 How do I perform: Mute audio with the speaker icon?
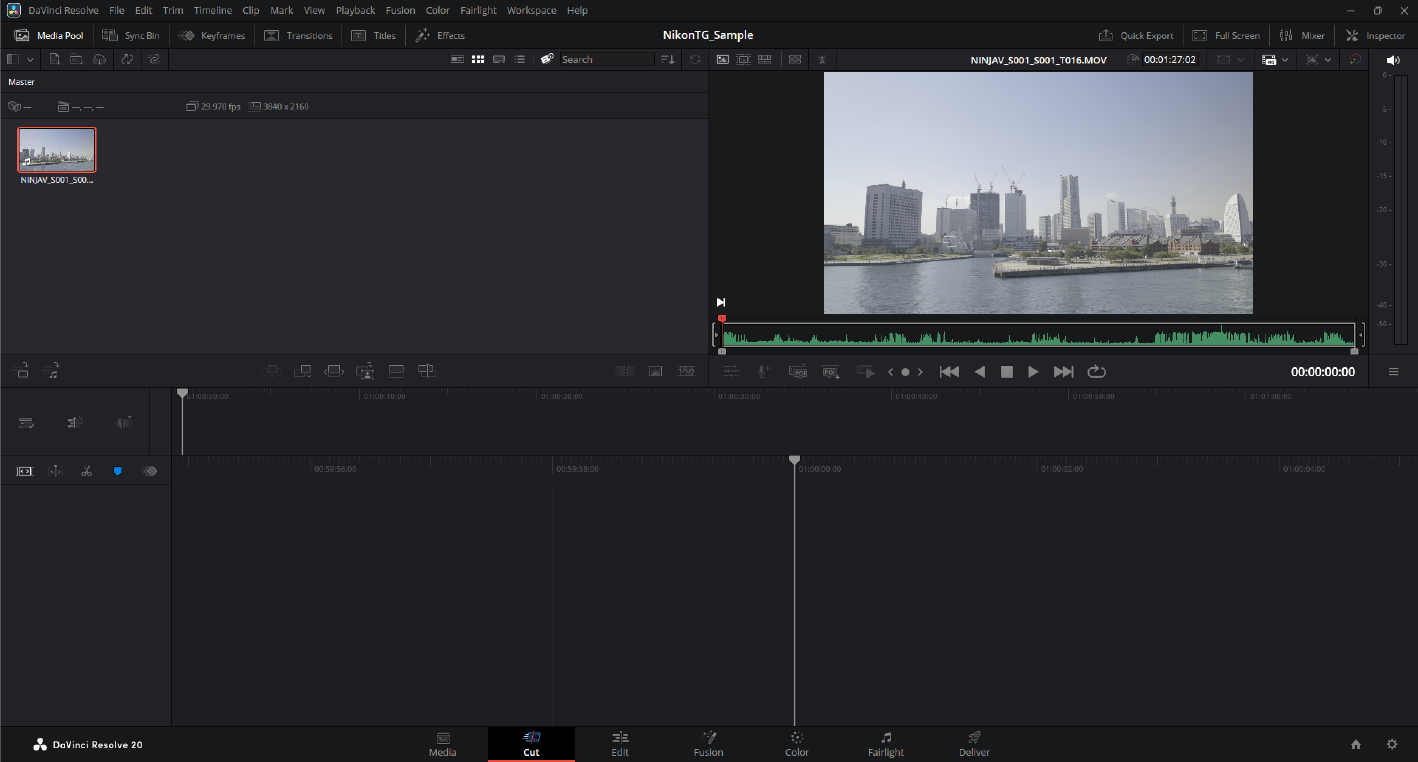point(1393,60)
